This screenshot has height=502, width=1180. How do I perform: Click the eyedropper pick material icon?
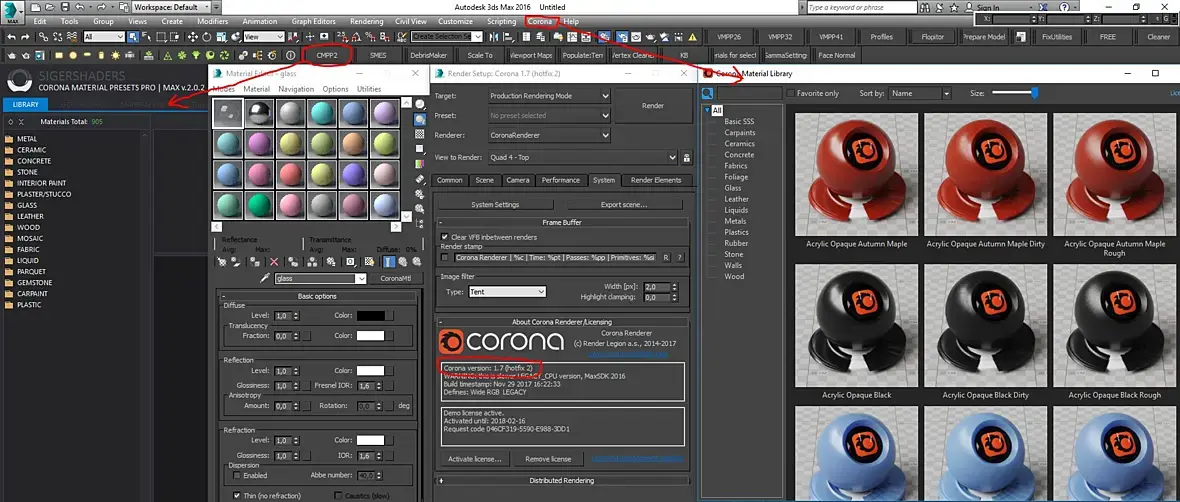265,279
